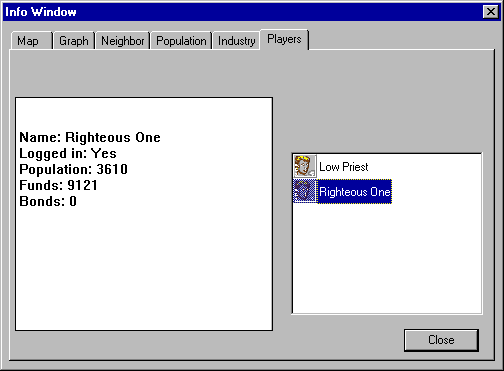The width and height of the screenshot is (504, 371).
Task: Select Righteous One name in player list
Action: (354, 192)
